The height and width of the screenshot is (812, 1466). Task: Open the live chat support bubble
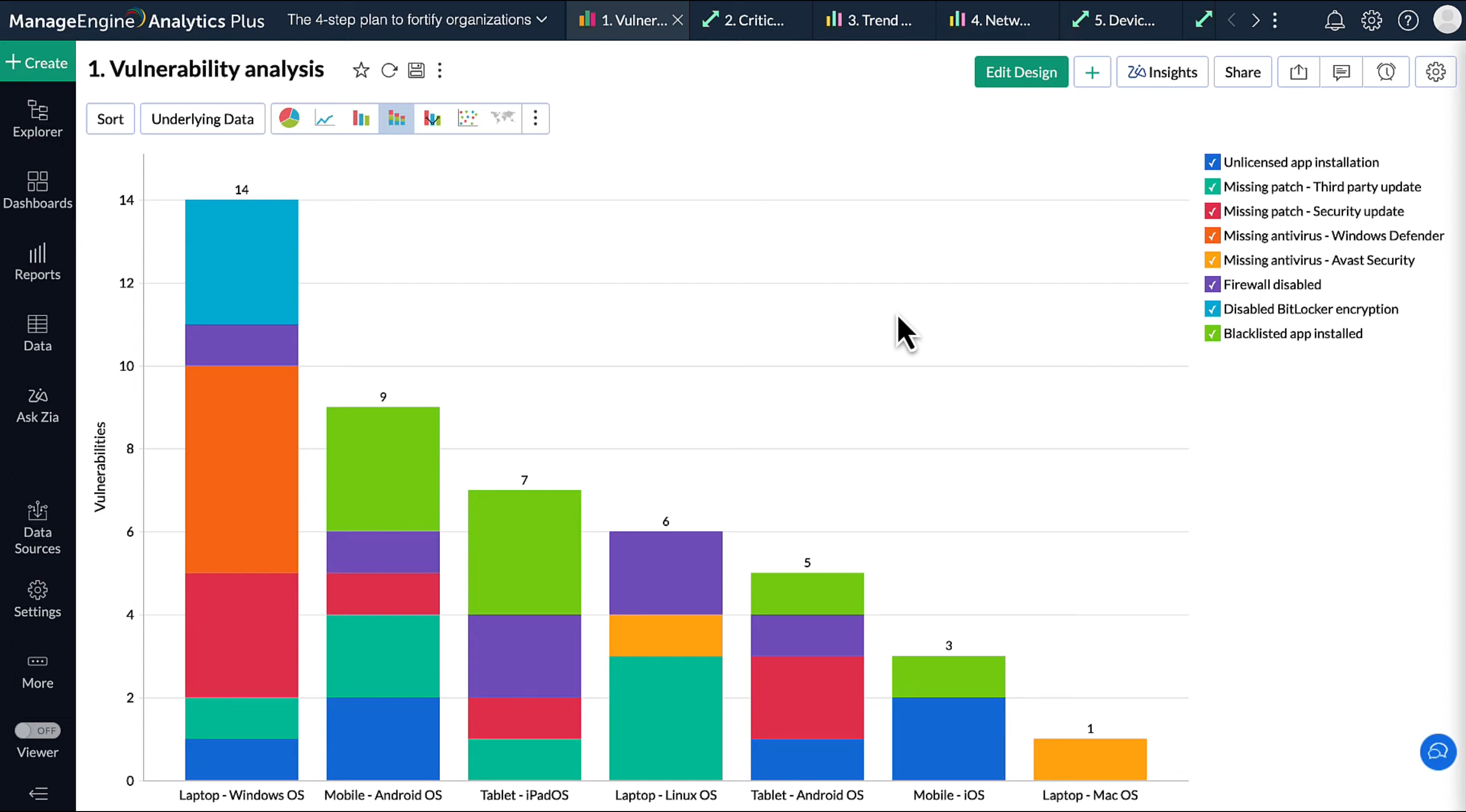point(1438,752)
